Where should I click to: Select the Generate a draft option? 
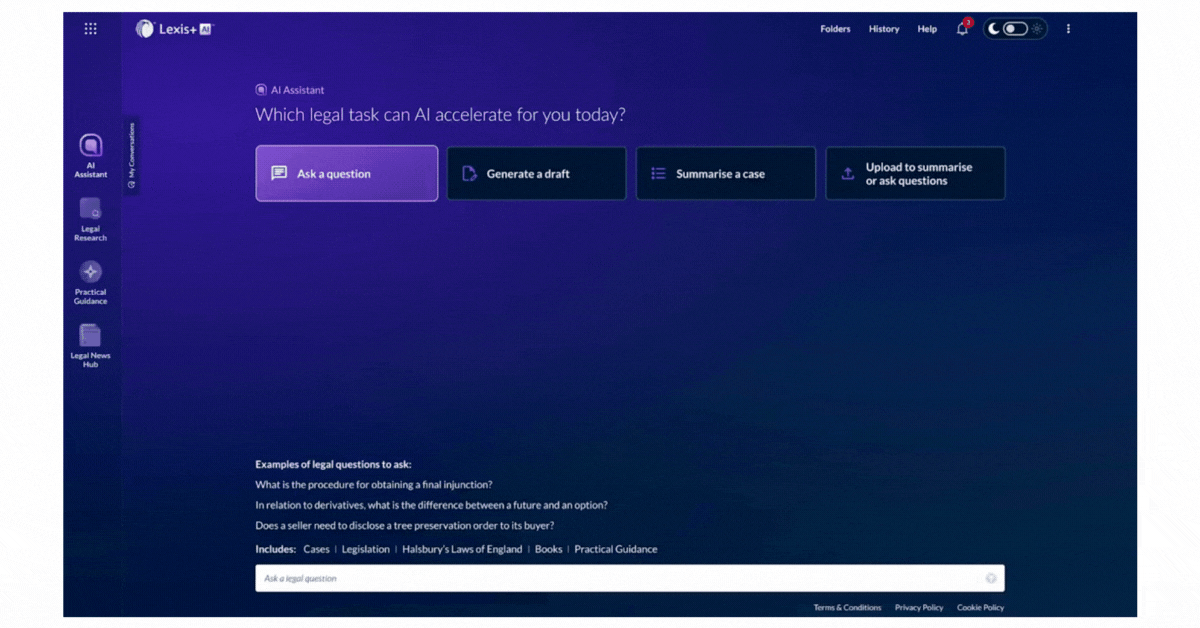536,174
